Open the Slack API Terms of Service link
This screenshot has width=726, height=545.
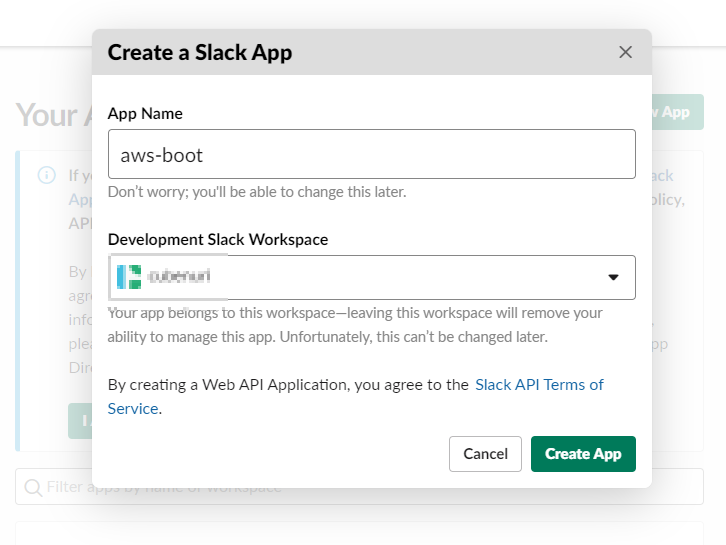tap(539, 385)
